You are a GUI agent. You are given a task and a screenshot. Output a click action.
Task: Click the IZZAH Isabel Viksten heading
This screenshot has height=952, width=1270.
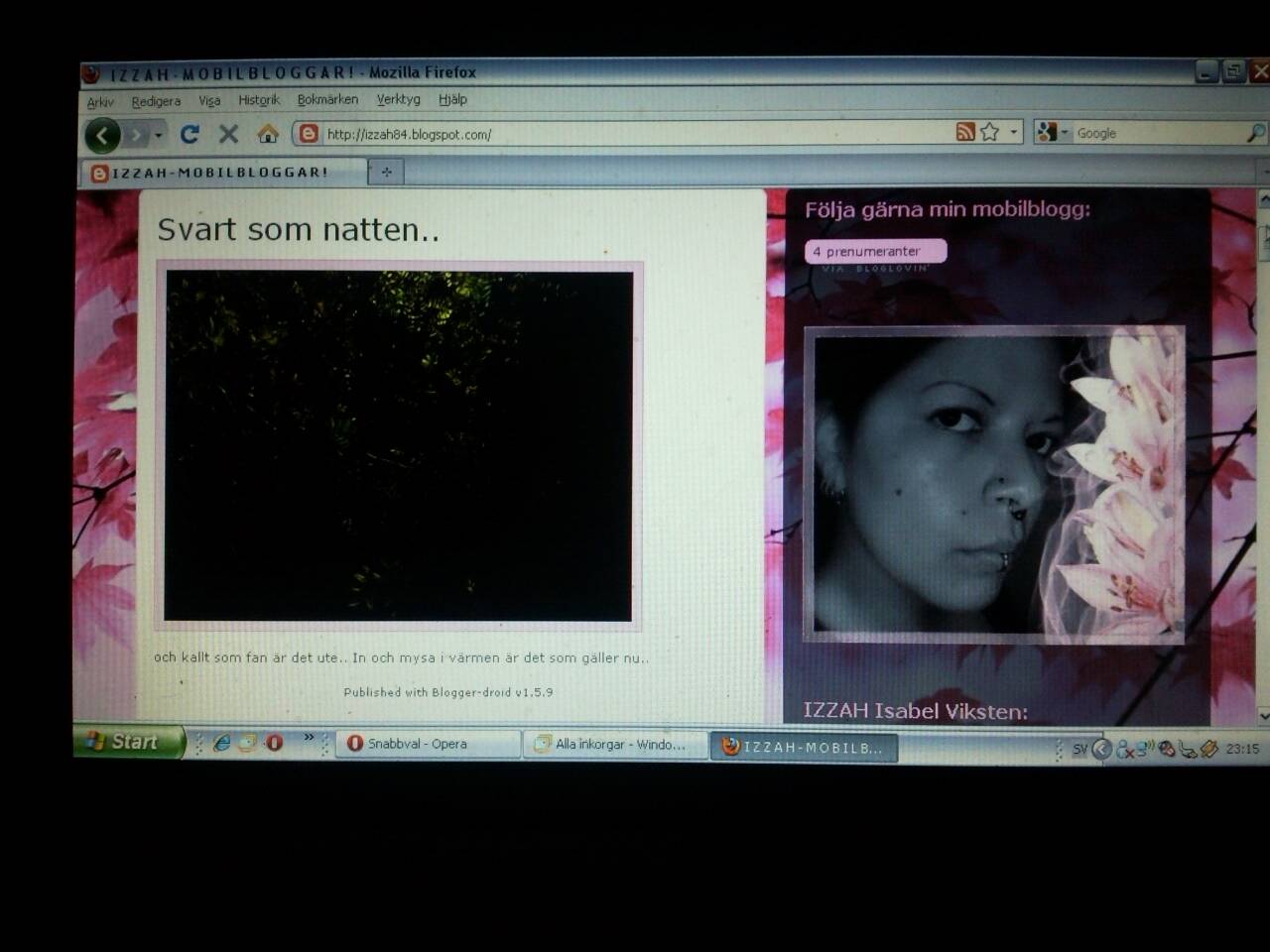point(915,710)
